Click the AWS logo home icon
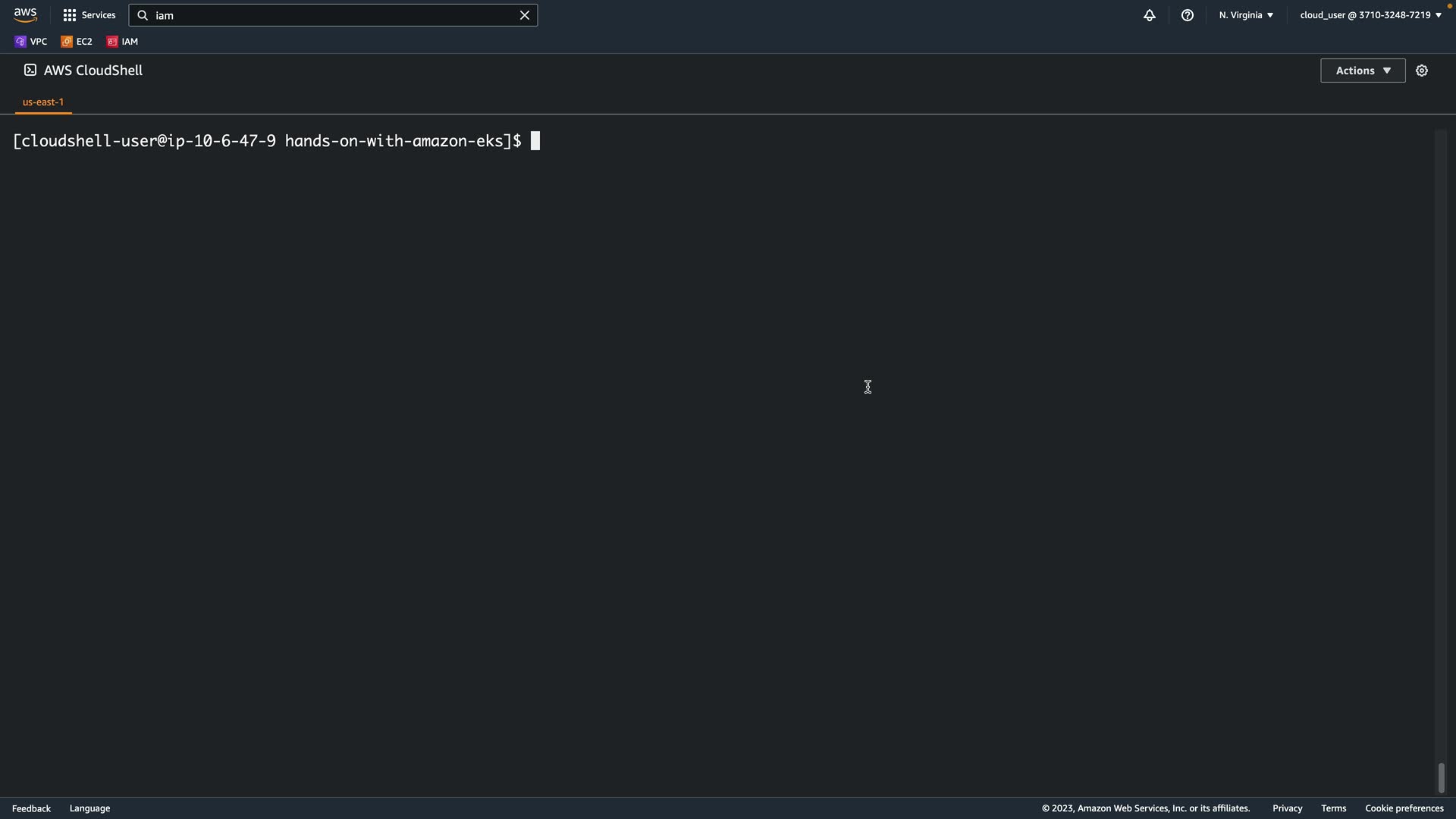This screenshot has width=1456, height=819. point(25,15)
